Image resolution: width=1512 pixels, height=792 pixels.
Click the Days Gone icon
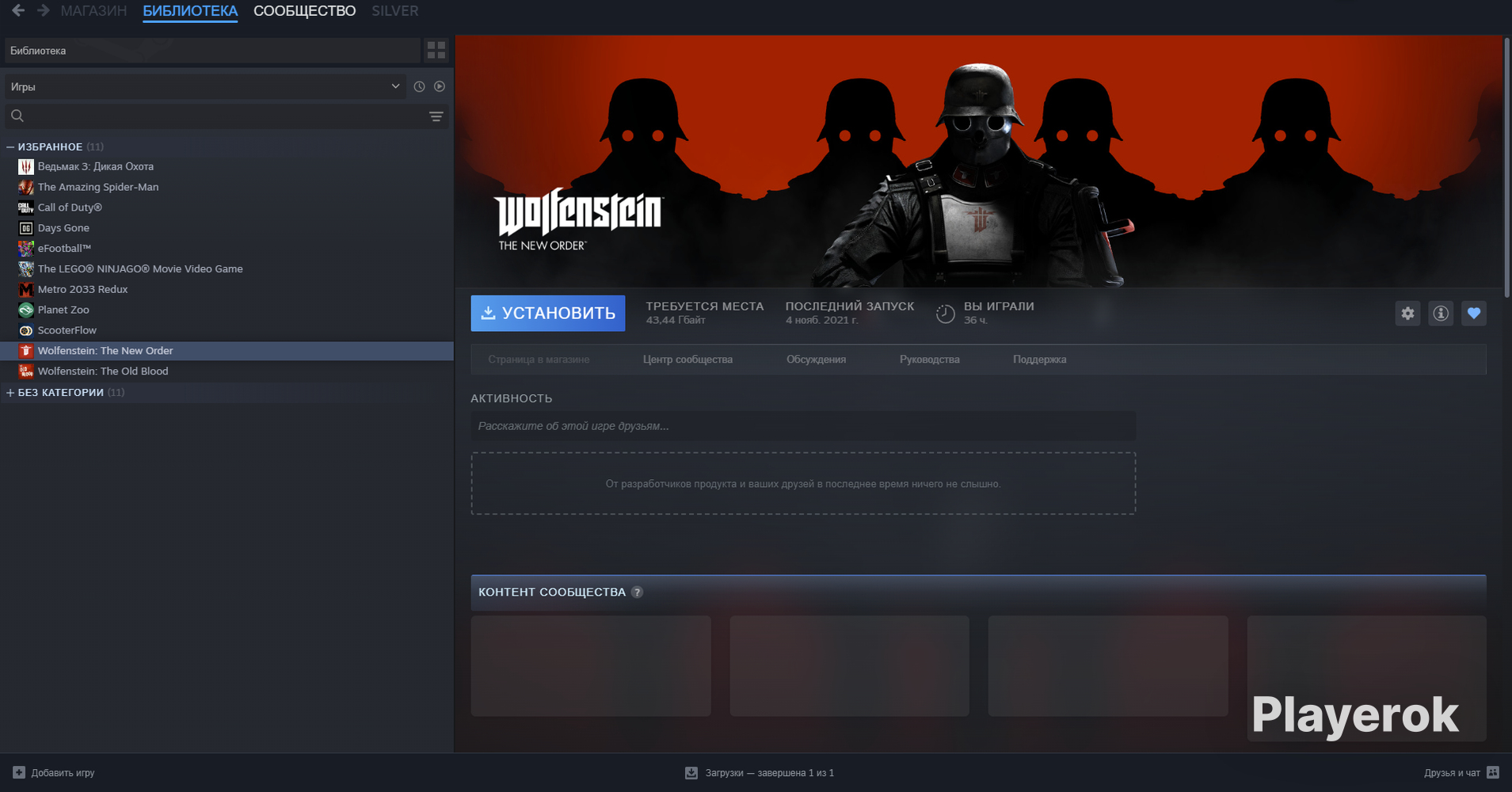point(26,228)
